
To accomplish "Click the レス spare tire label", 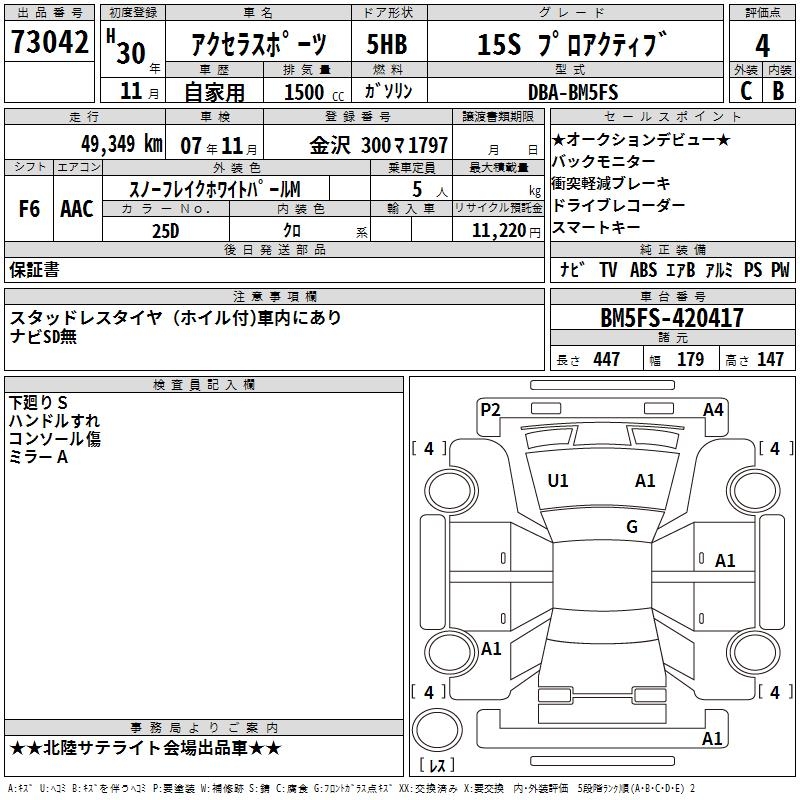I will coord(437,765).
